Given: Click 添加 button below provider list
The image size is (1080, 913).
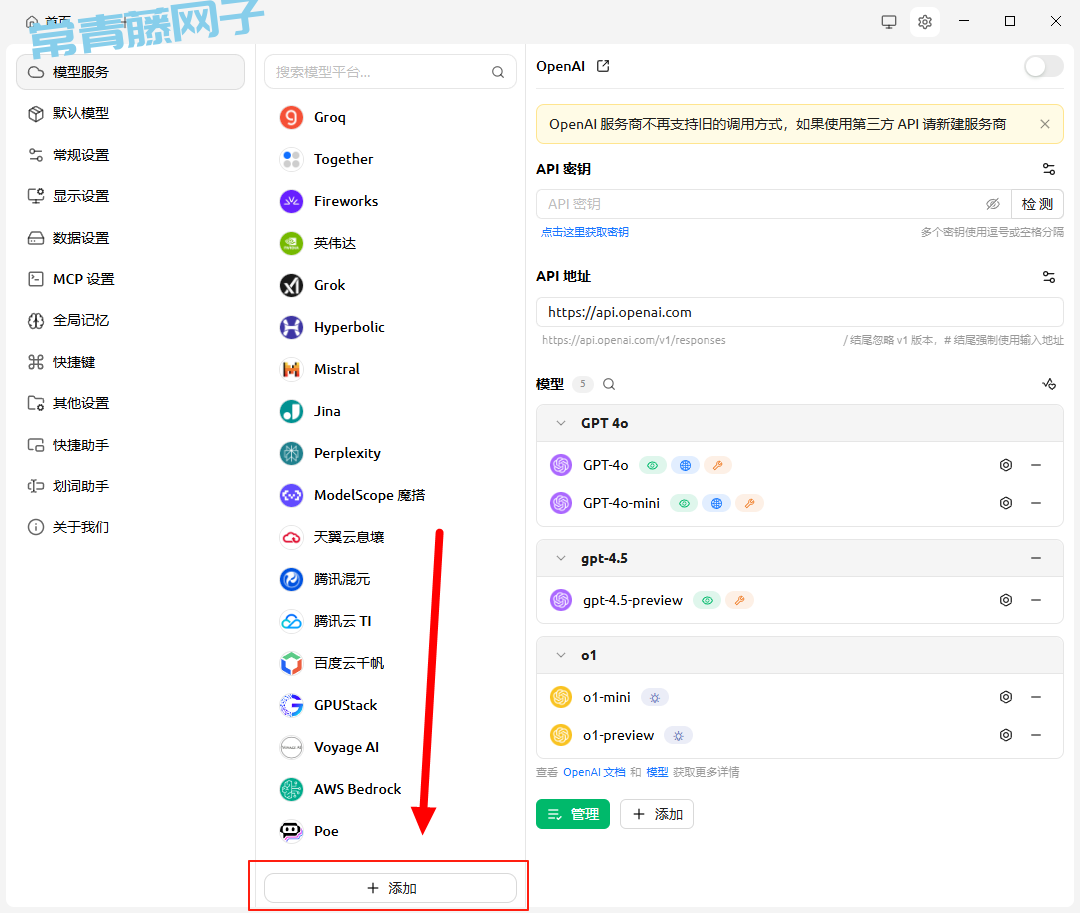Looking at the screenshot, I should pos(391,888).
